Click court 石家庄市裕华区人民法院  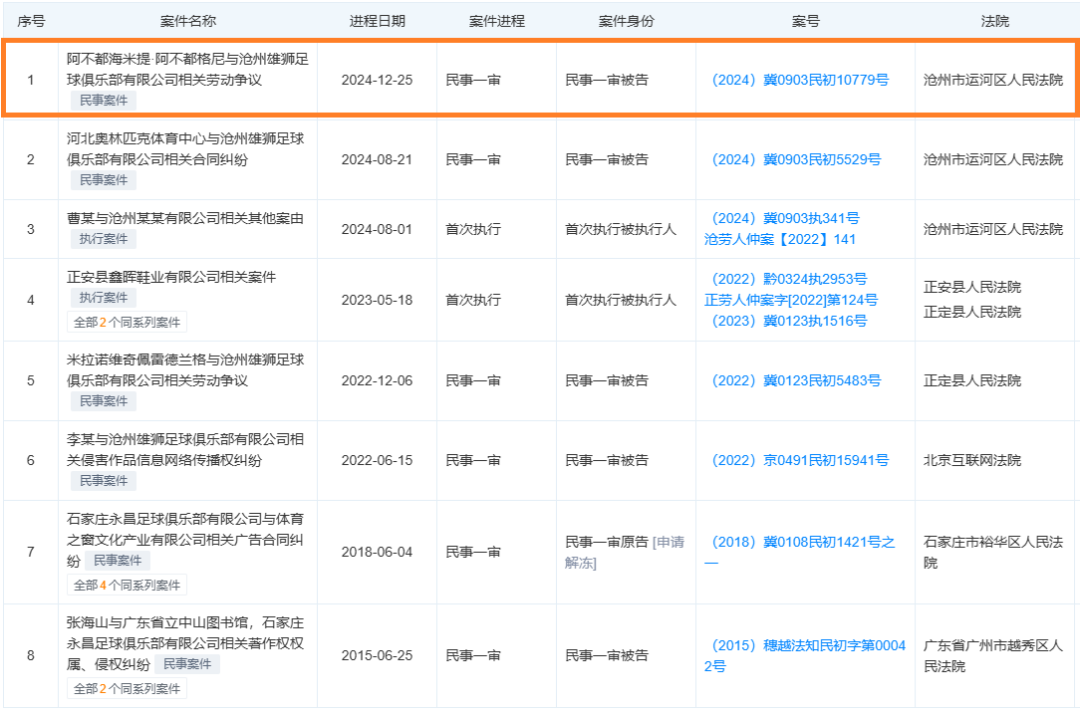993,552
